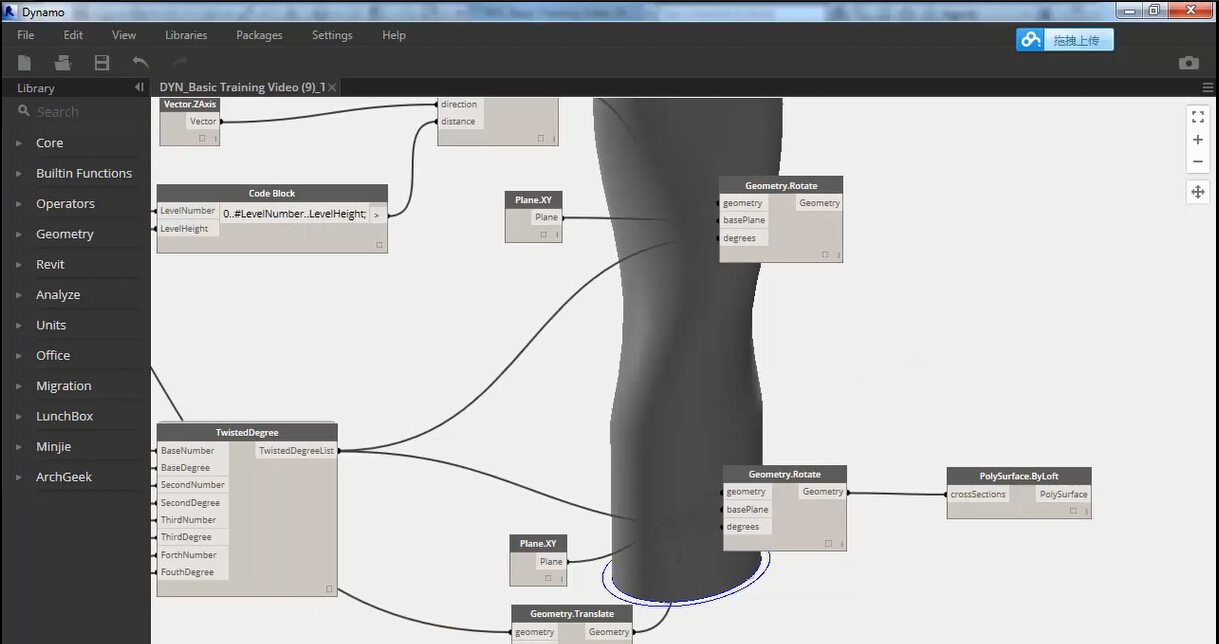Click the Library search field
Image resolution: width=1219 pixels, height=644 pixels.
click(85, 112)
